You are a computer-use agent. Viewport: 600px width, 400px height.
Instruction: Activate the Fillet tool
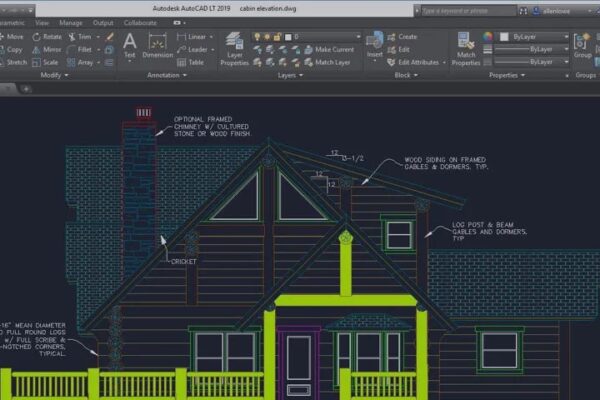[x=80, y=49]
